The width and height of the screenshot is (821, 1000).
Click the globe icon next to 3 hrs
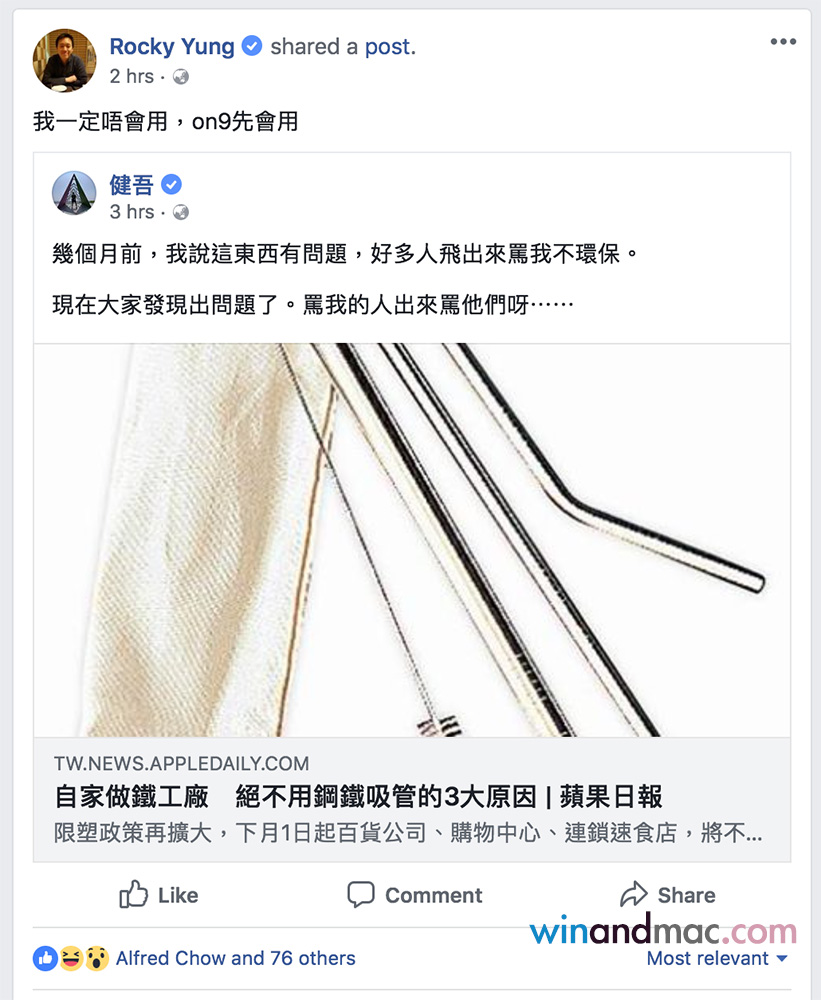point(181,212)
